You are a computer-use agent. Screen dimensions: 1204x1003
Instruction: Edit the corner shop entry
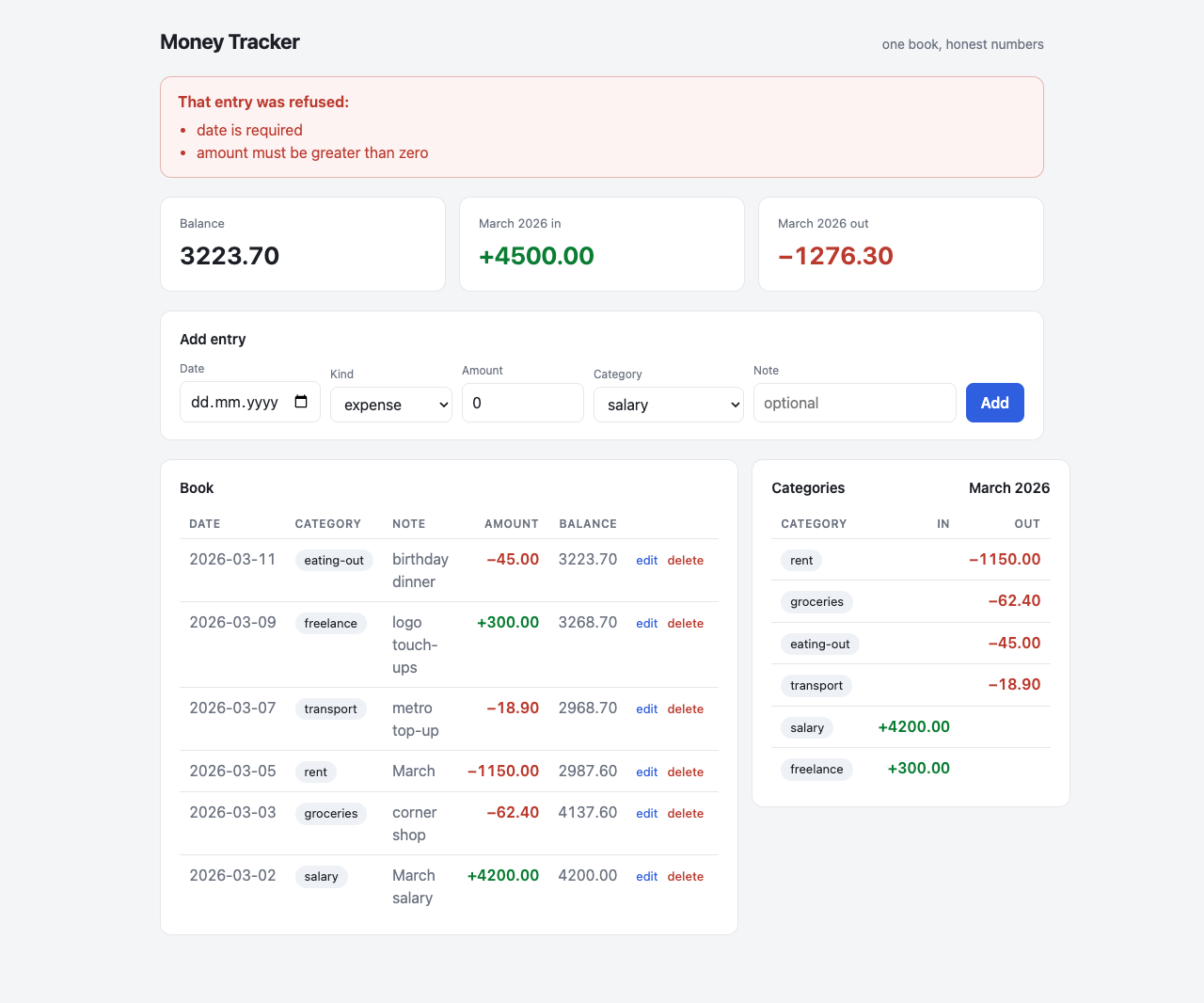pos(647,813)
